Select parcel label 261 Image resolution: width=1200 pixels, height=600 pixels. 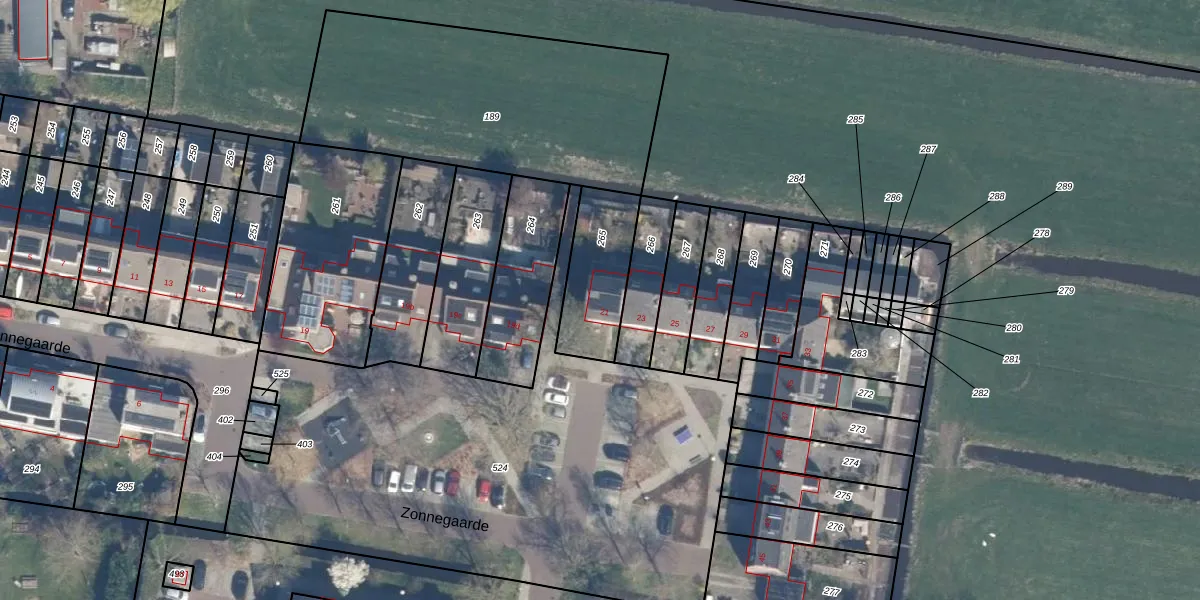(x=336, y=206)
